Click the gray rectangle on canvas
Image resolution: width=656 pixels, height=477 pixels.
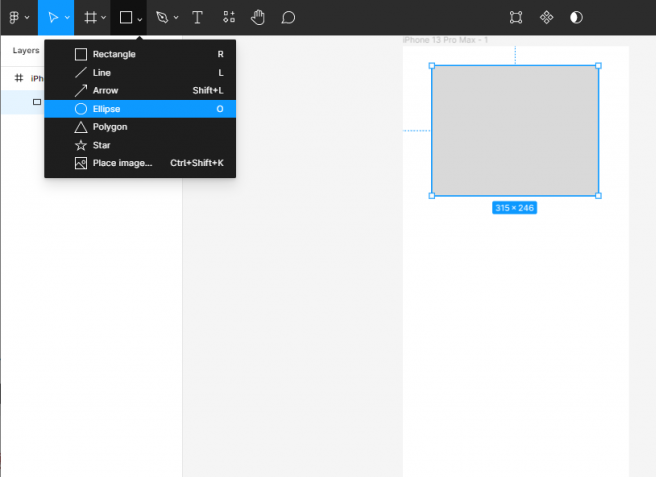(x=515, y=130)
